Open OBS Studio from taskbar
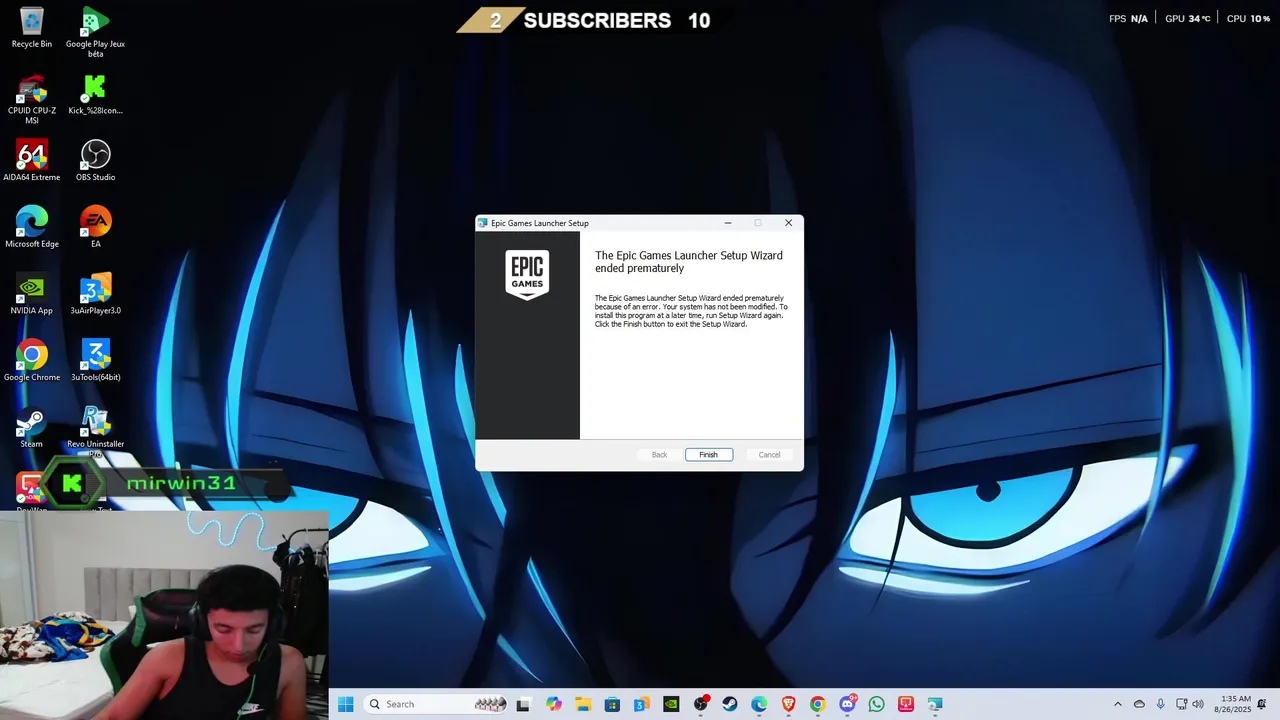Screen dimensions: 1280x720 (701, 704)
